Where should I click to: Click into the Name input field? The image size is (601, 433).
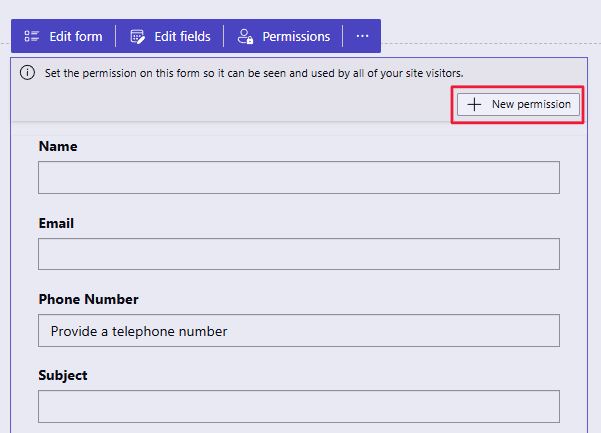[x=298, y=178]
